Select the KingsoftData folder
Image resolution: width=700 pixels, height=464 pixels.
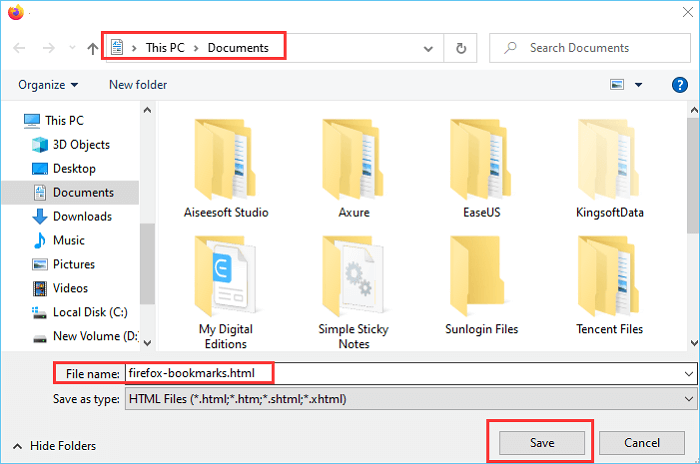click(609, 169)
